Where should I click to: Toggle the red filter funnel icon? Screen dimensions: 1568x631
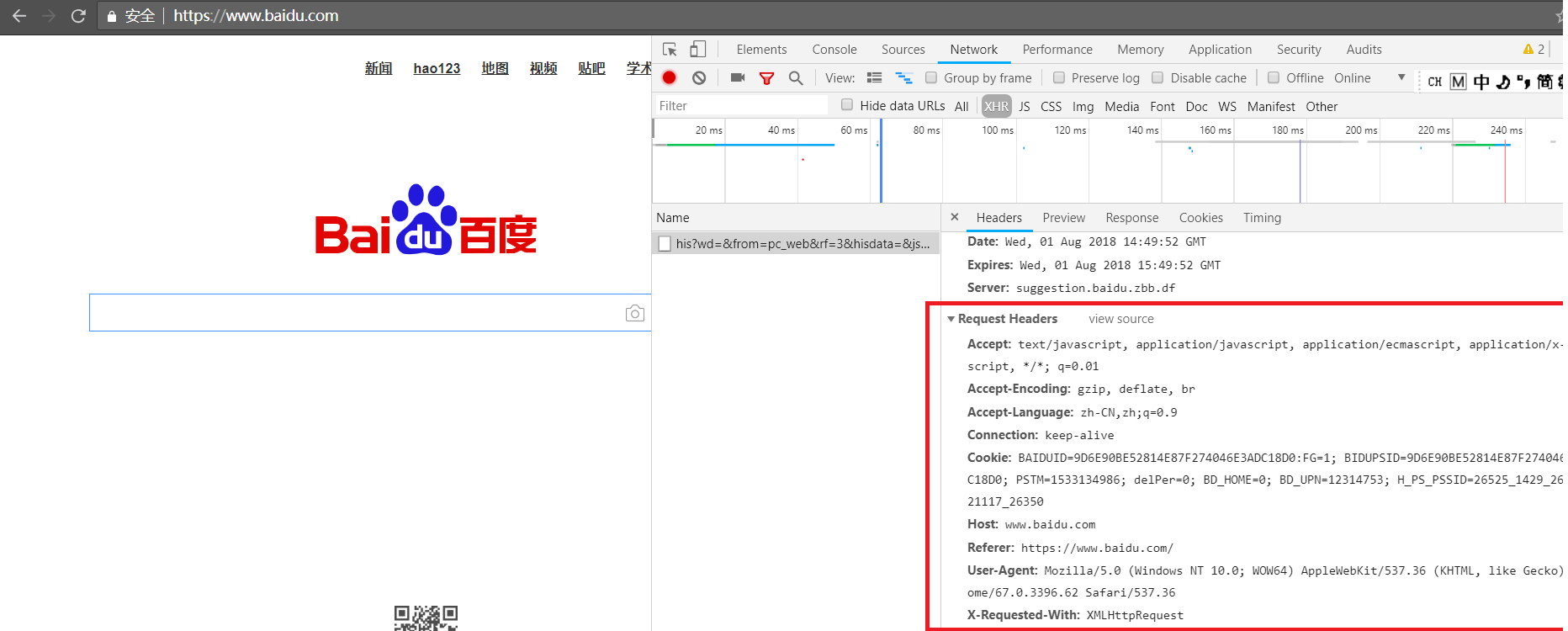(x=766, y=78)
